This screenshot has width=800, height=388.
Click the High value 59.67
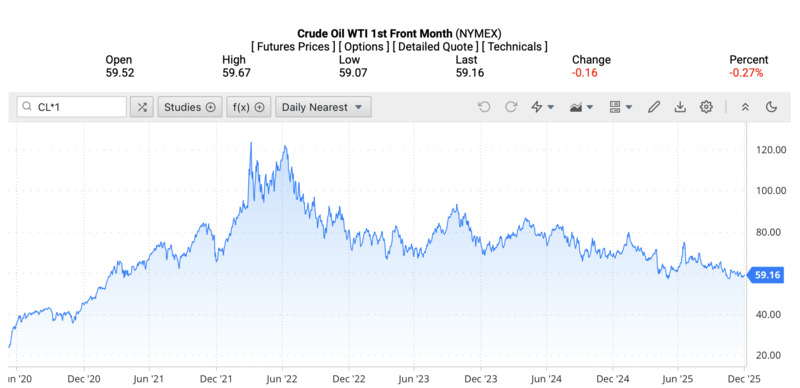236,73
